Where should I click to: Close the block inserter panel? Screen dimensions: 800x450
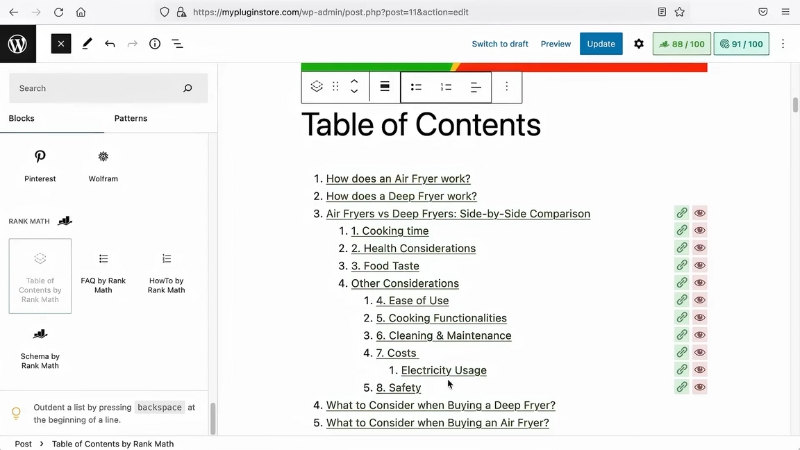(61, 44)
